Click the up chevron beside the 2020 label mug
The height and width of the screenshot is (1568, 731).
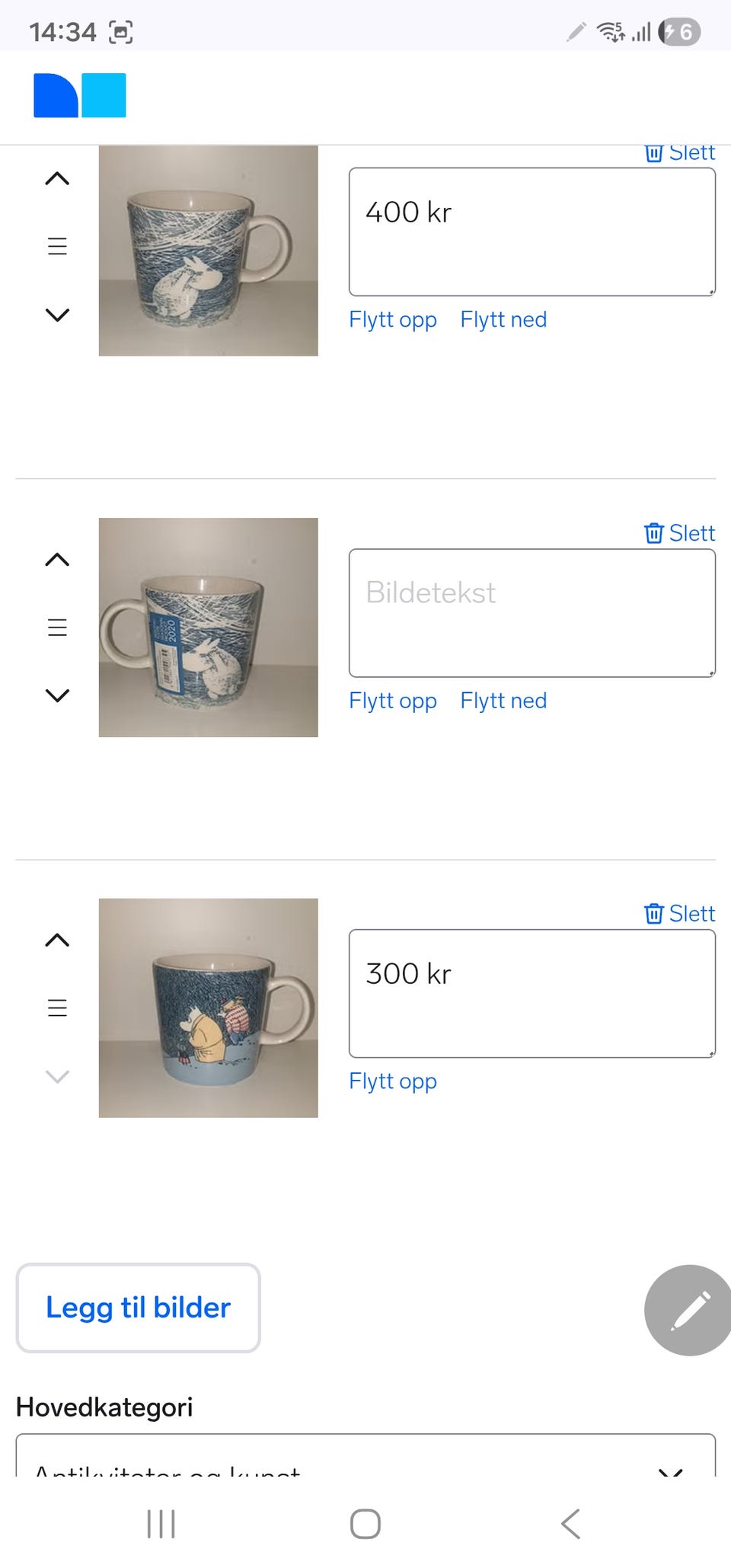57,560
